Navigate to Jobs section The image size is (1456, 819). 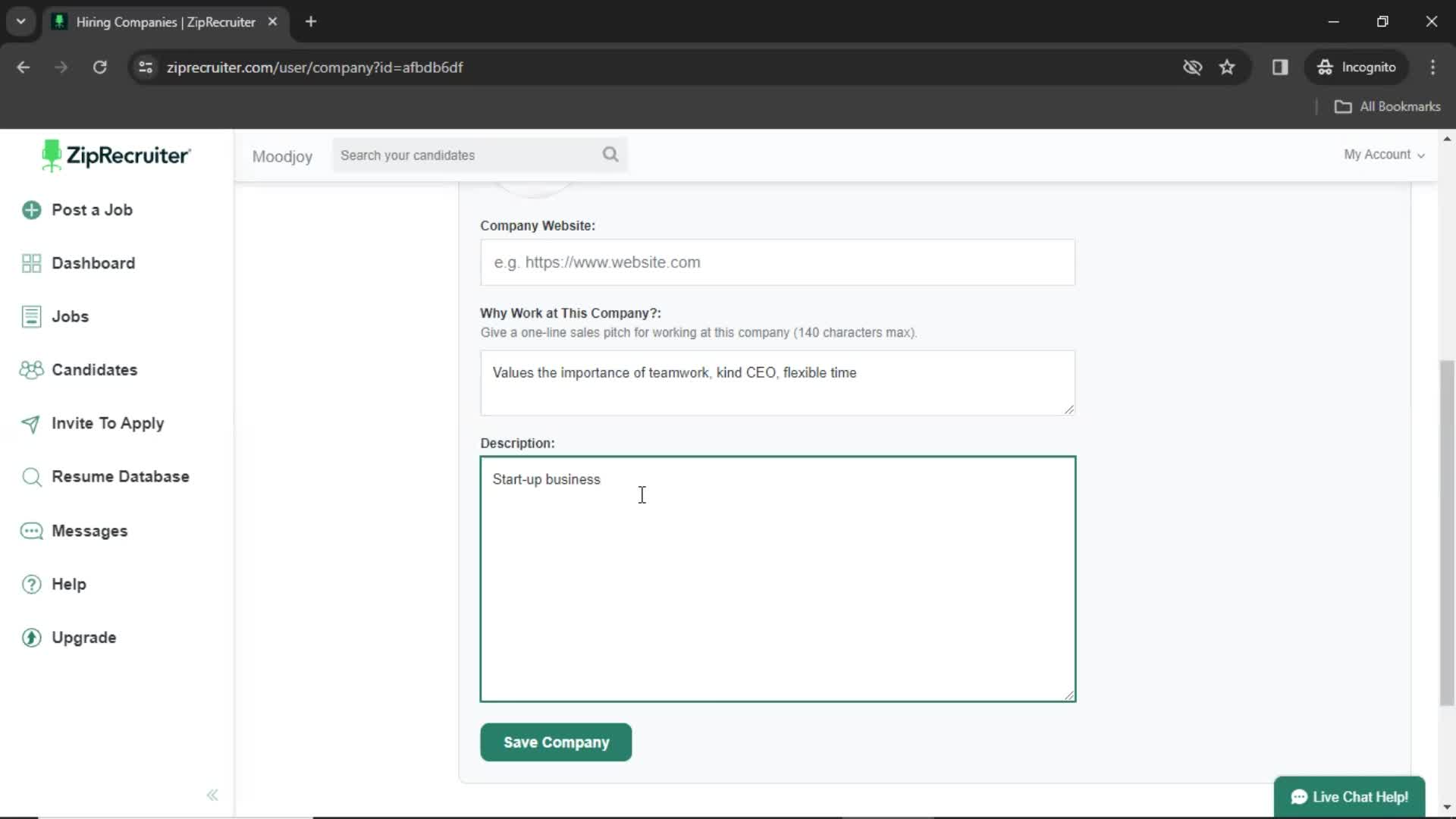coord(70,317)
